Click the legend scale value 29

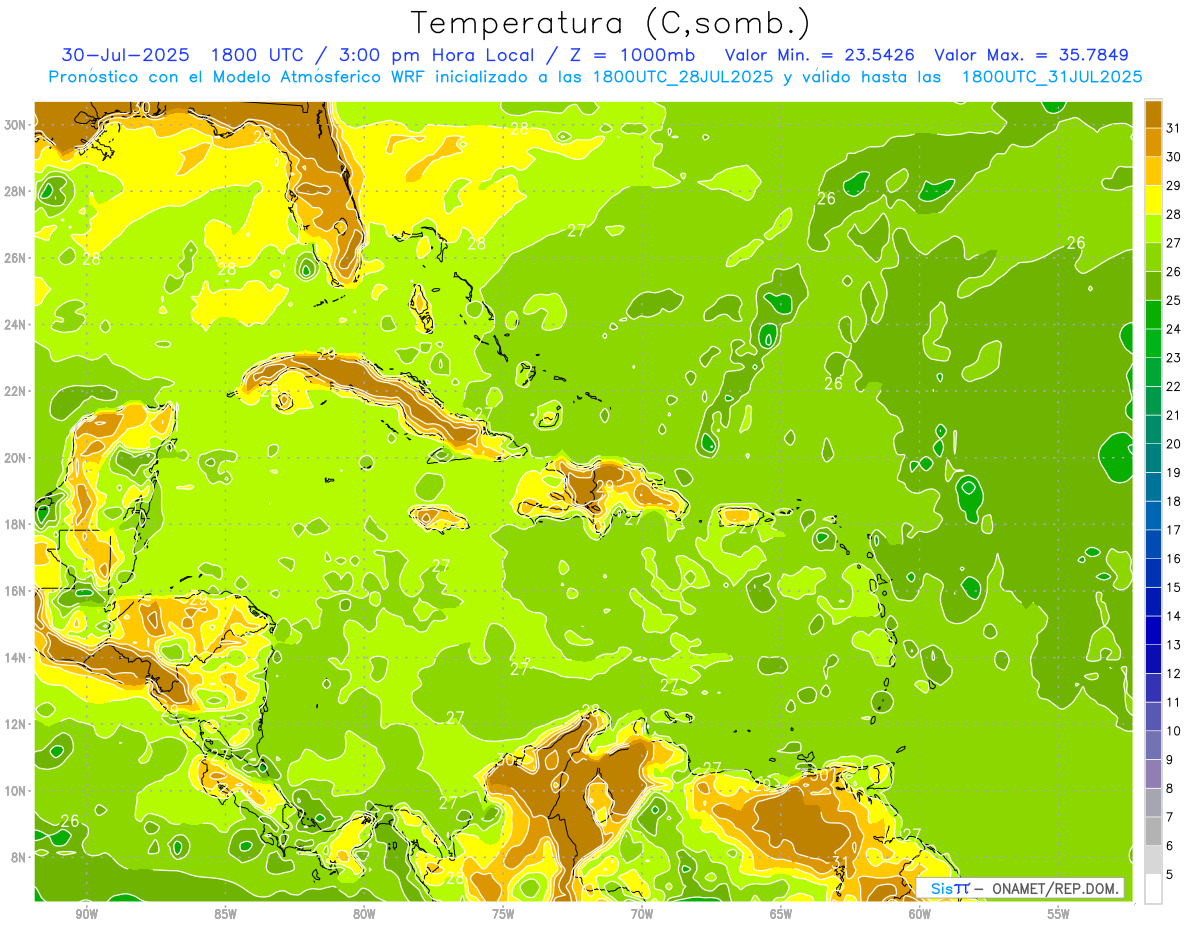coord(1173,185)
